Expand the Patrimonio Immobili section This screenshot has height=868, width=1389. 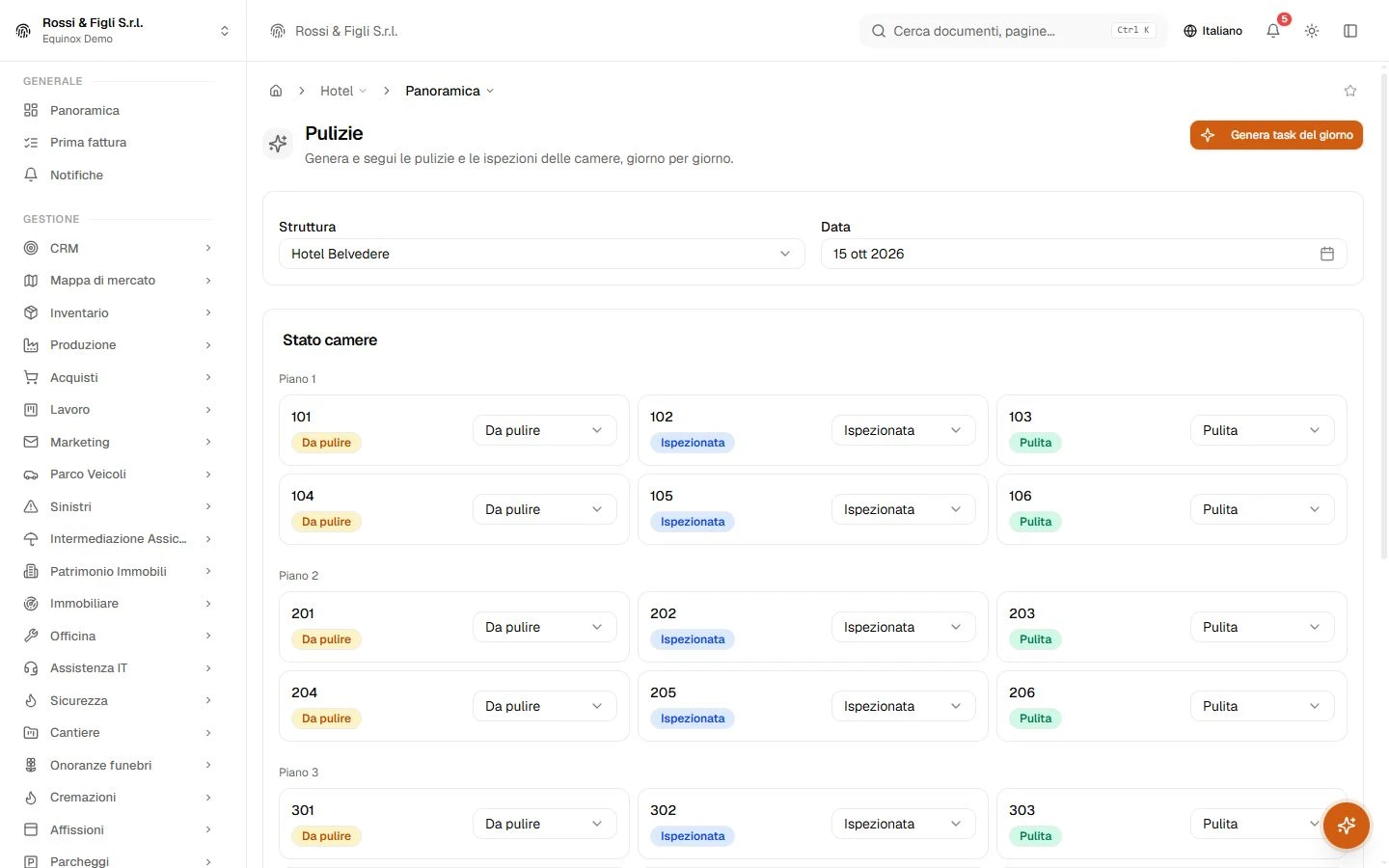coord(118,571)
